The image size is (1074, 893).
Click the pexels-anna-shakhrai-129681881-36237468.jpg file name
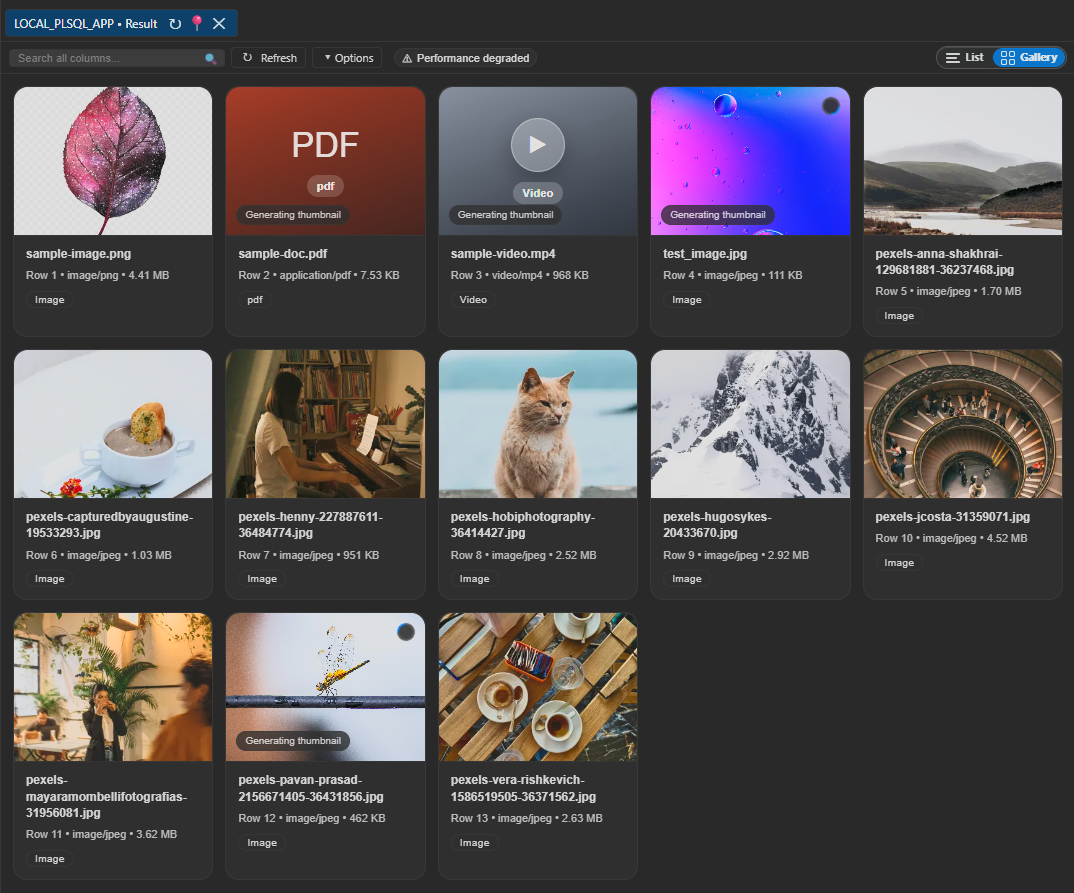coord(945,262)
